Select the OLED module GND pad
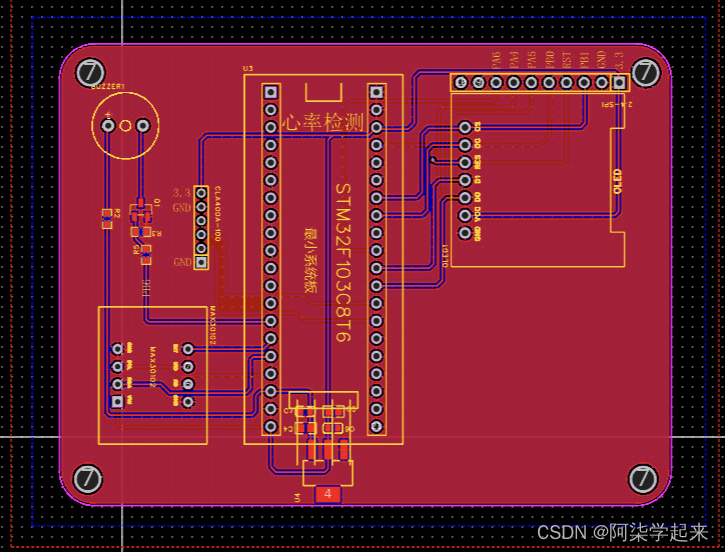725x552 pixels. point(465,233)
